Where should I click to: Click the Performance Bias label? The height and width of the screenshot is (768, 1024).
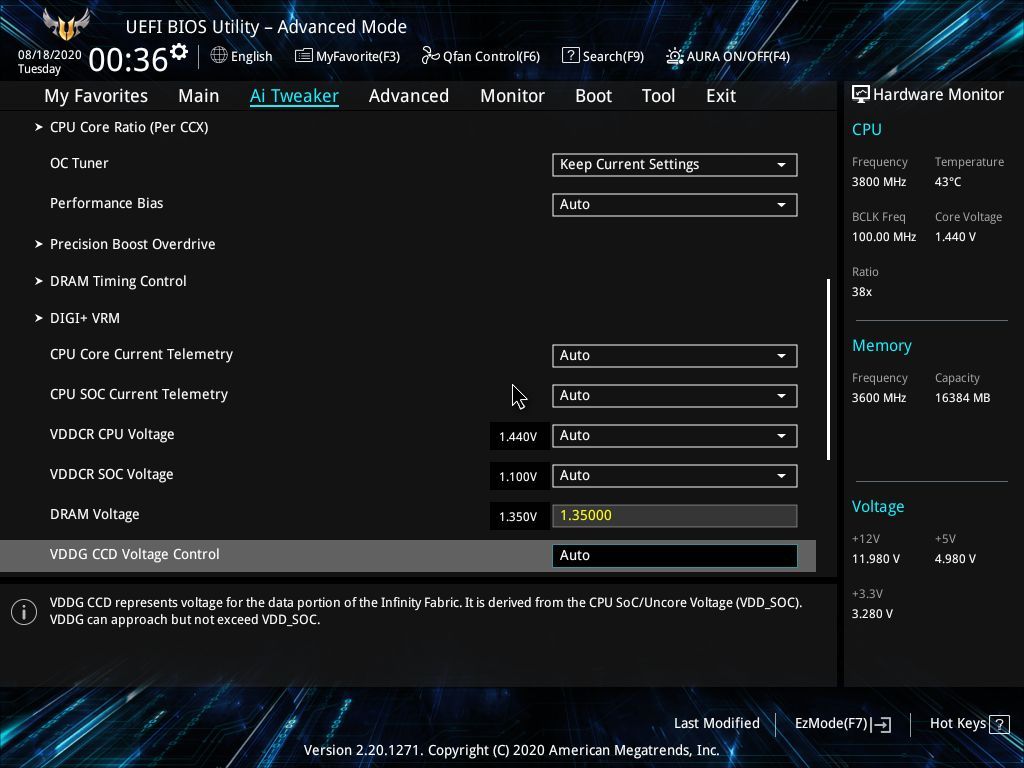(106, 203)
